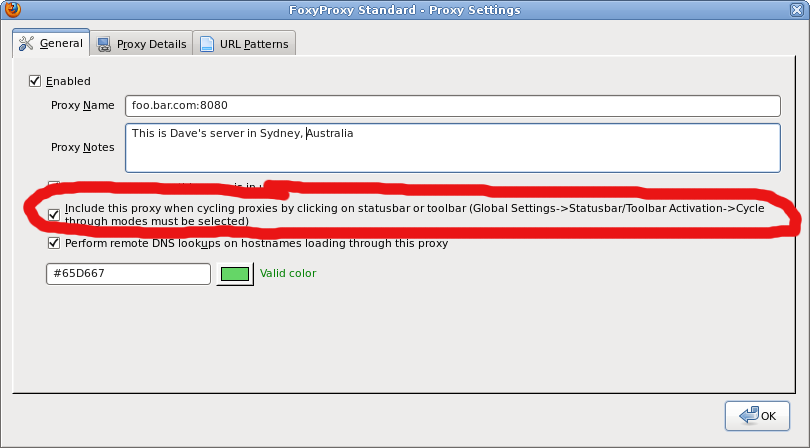Click the OK button
The width and height of the screenshot is (810, 448).
click(757, 416)
